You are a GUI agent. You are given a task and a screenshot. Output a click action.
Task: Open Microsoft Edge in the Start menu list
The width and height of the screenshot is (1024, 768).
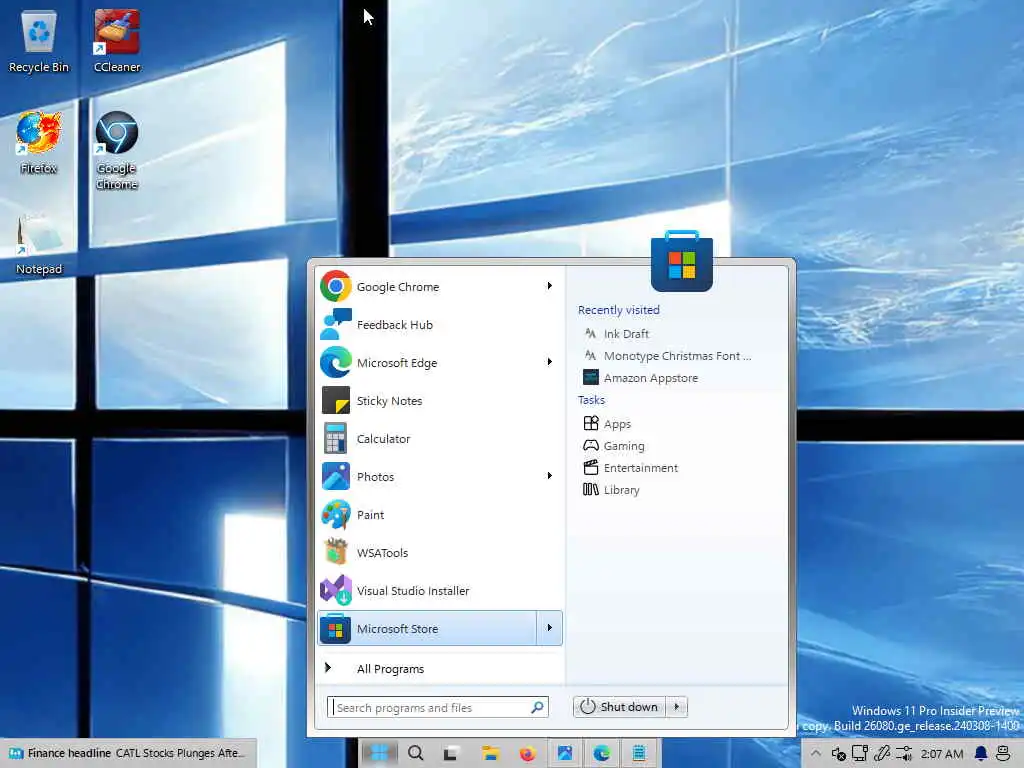[428, 362]
